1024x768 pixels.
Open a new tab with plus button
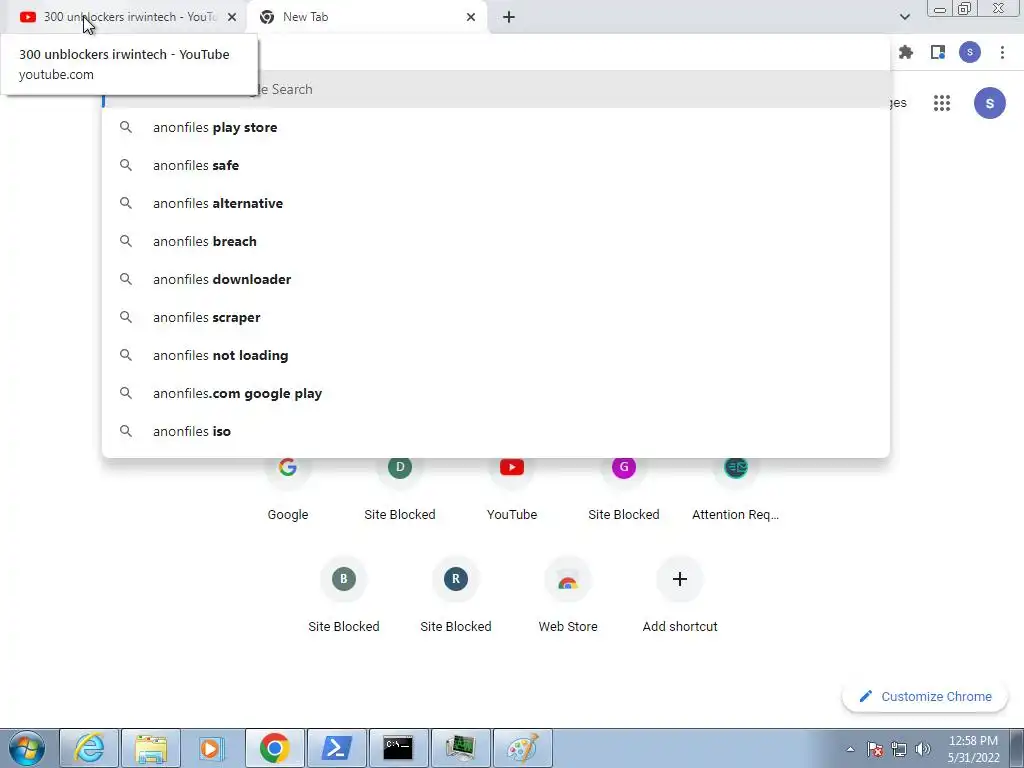(x=509, y=17)
